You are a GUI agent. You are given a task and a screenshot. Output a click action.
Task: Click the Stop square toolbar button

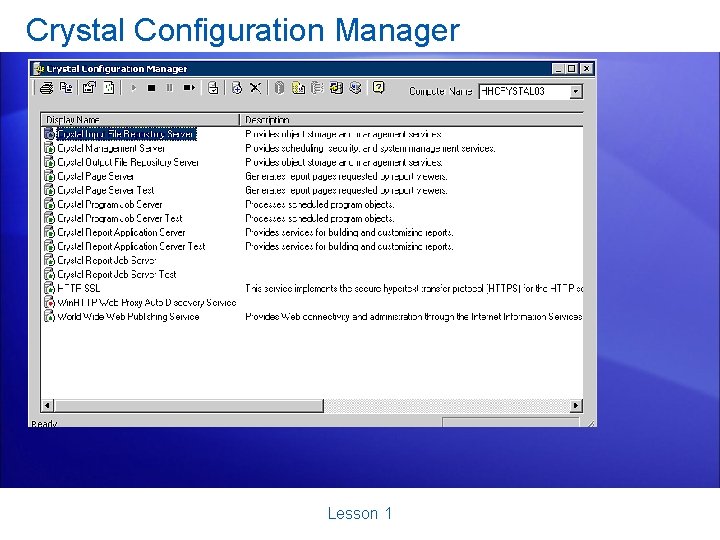tap(151, 88)
